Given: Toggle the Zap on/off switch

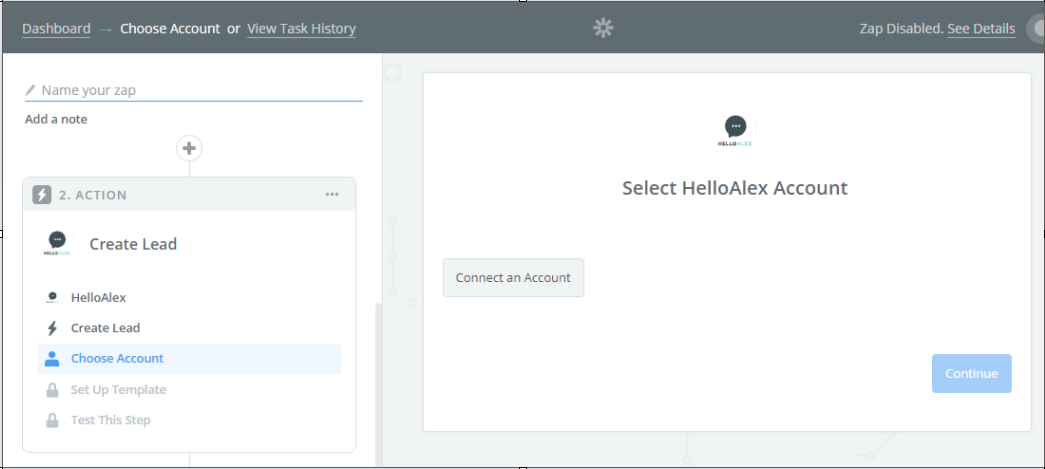Looking at the screenshot, I should (1036, 29).
